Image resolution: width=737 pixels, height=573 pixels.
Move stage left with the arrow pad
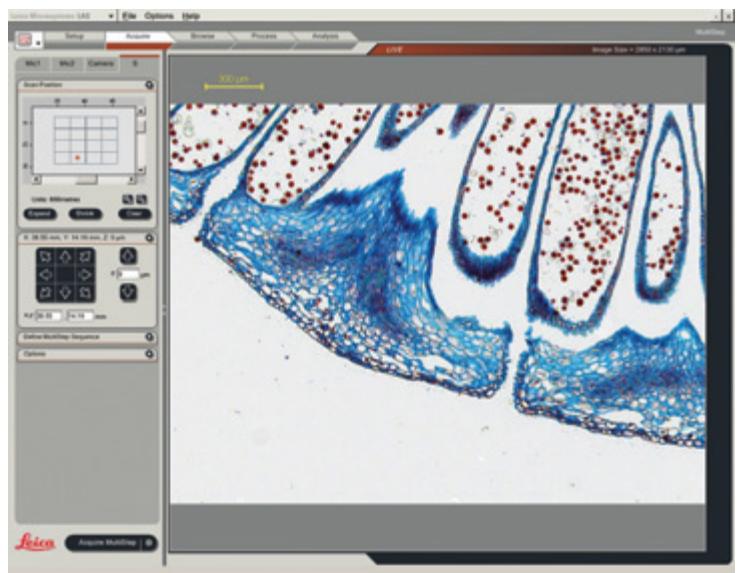pos(46,275)
